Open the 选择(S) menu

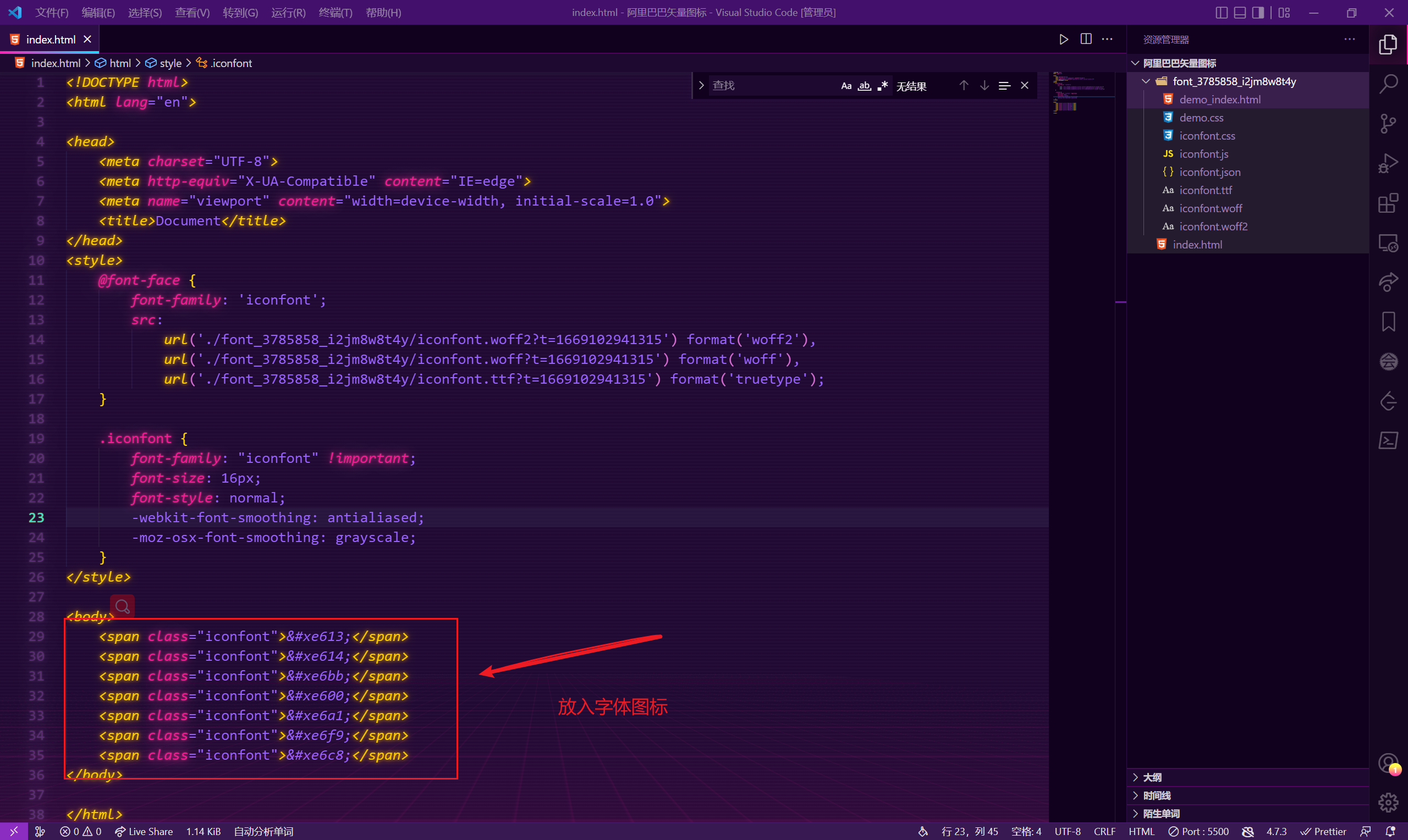click(x=145, y=13)
